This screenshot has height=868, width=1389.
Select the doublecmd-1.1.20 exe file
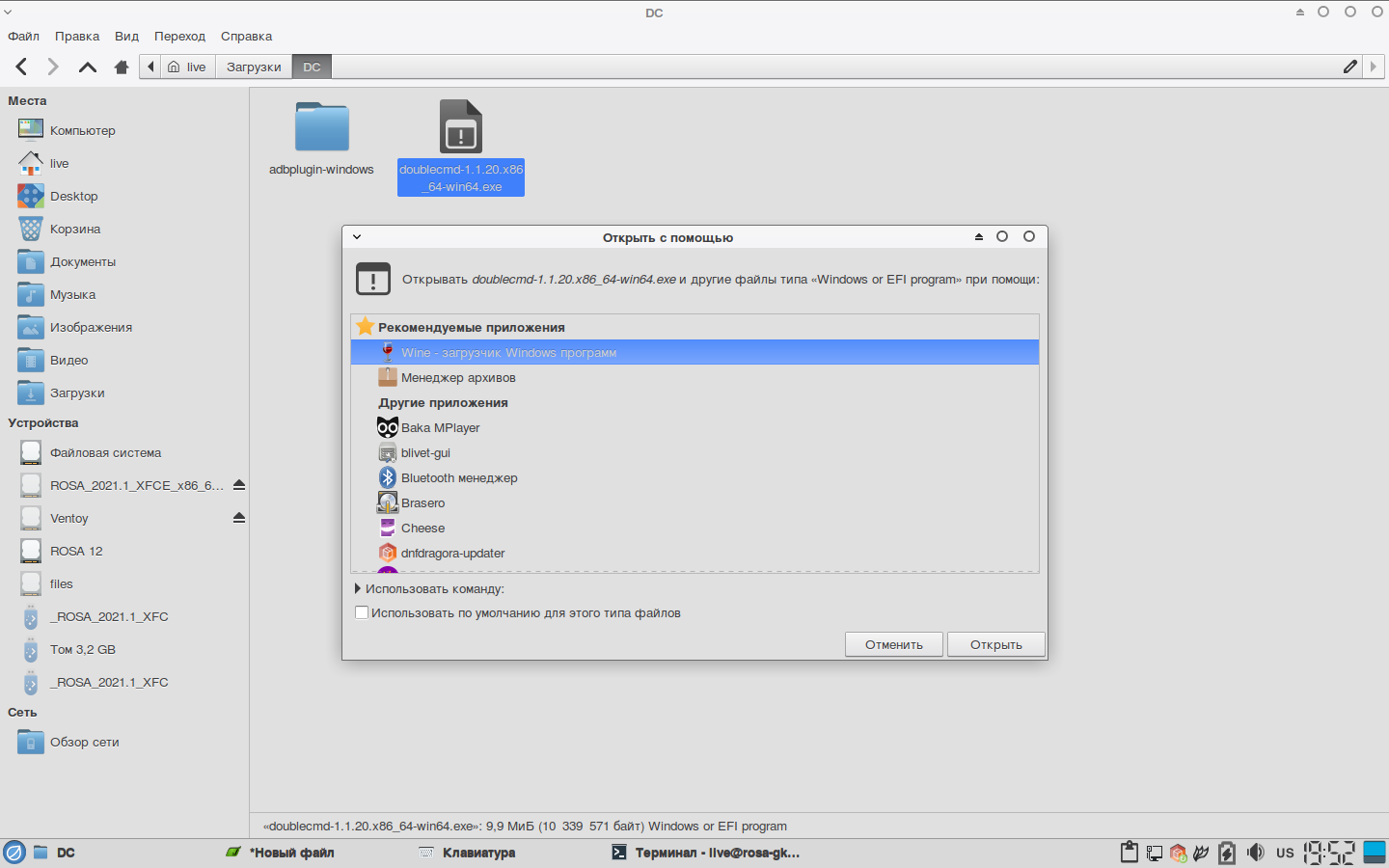tap(461, 147)
